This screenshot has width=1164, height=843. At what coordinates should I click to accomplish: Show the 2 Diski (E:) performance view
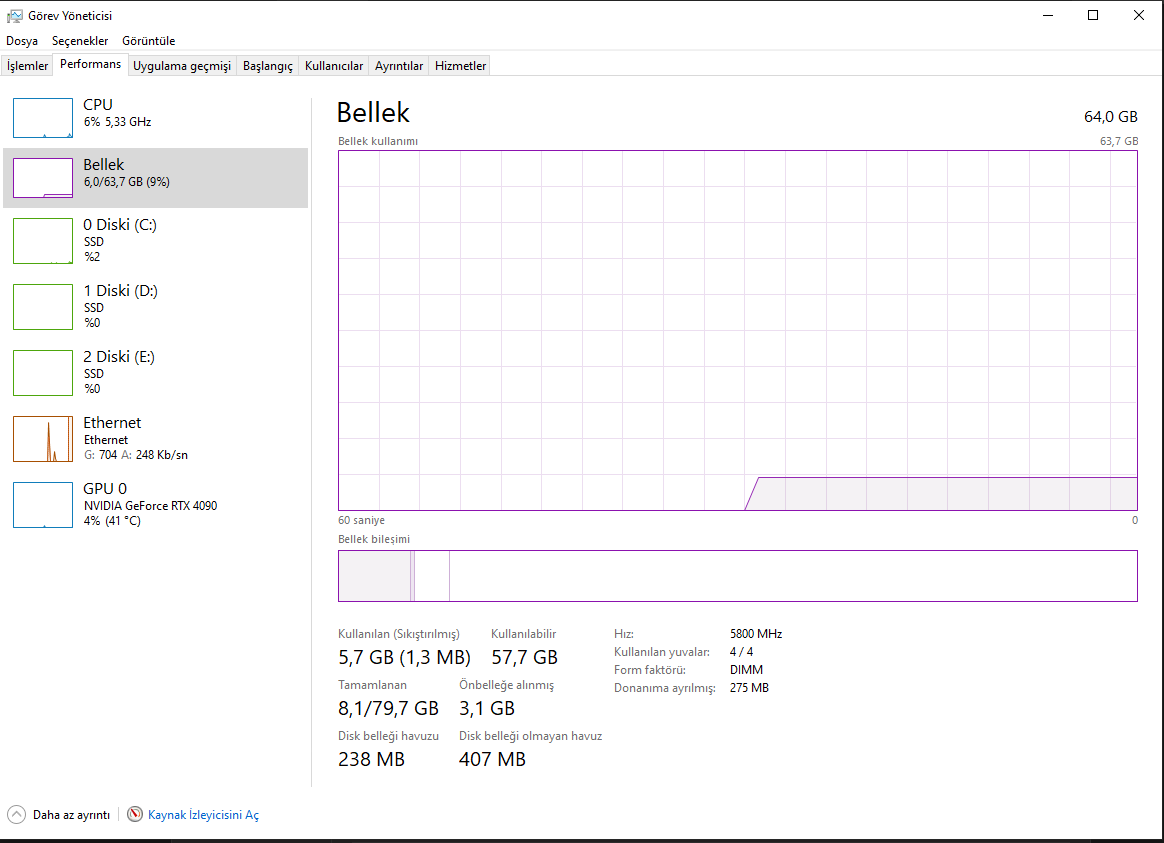point(43,373)
